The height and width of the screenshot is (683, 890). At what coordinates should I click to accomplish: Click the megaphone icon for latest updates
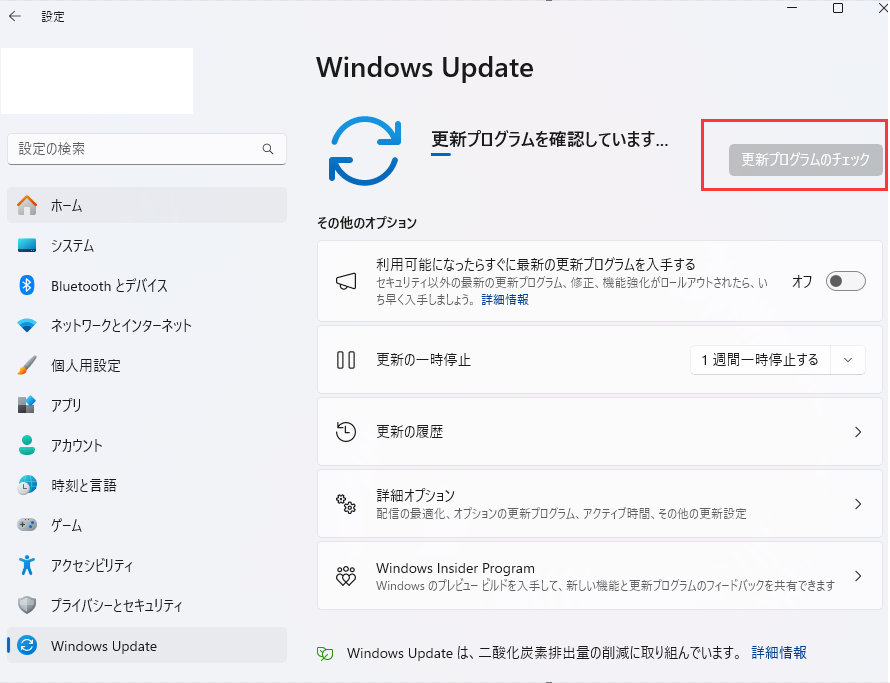tap(346, 281)
